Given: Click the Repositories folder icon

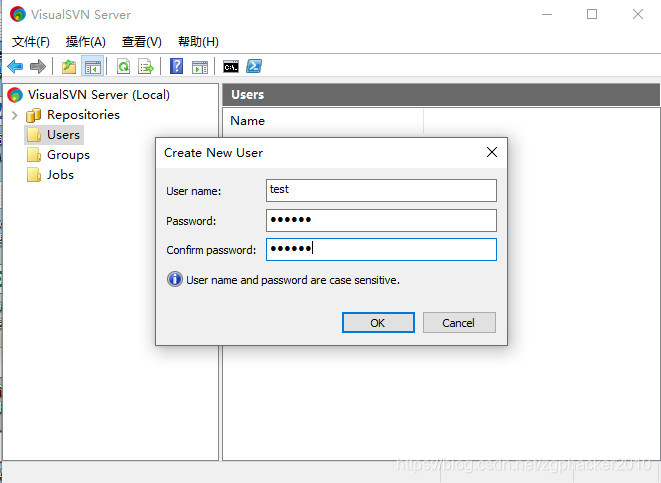Looking at the screenshot, I should tap(33, 115).
